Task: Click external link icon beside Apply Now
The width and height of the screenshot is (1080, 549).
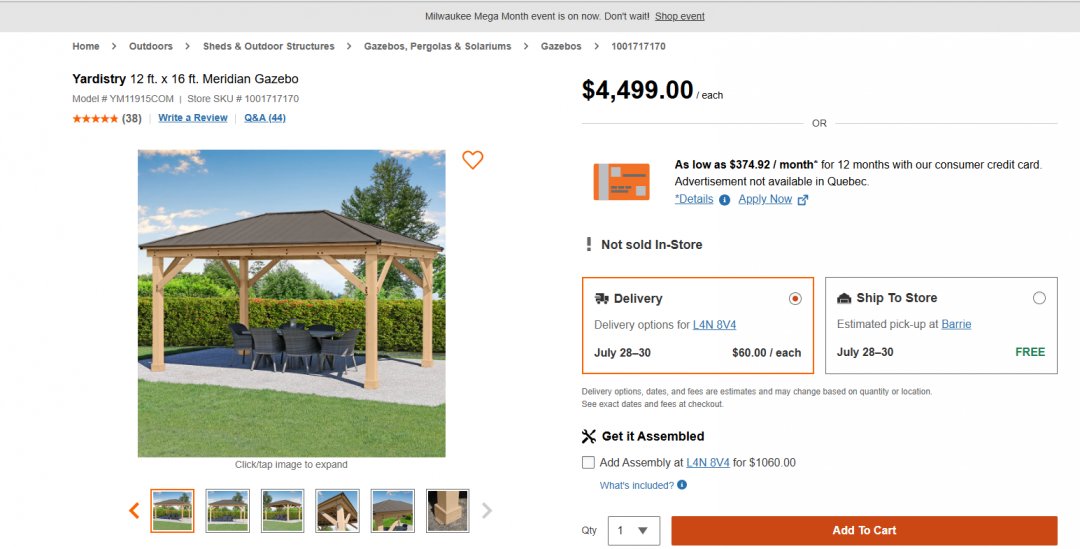Action: [x=802, y=200]
